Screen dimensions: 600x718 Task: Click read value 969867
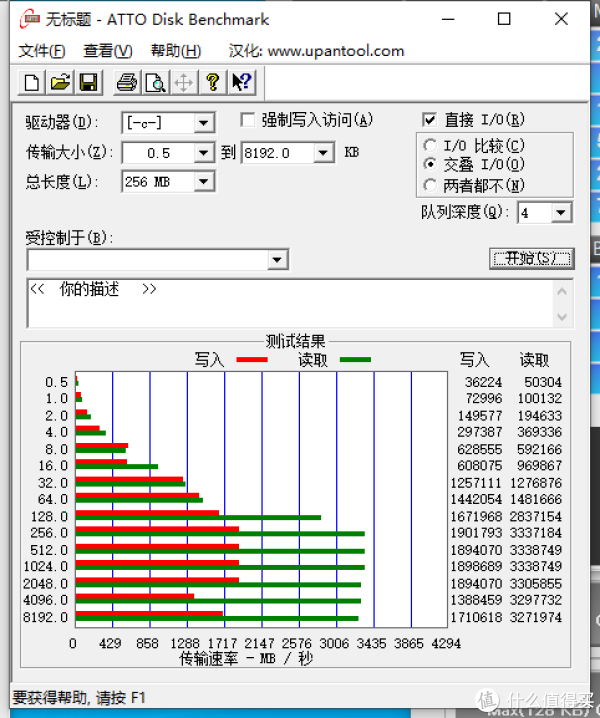coord(539,466)
